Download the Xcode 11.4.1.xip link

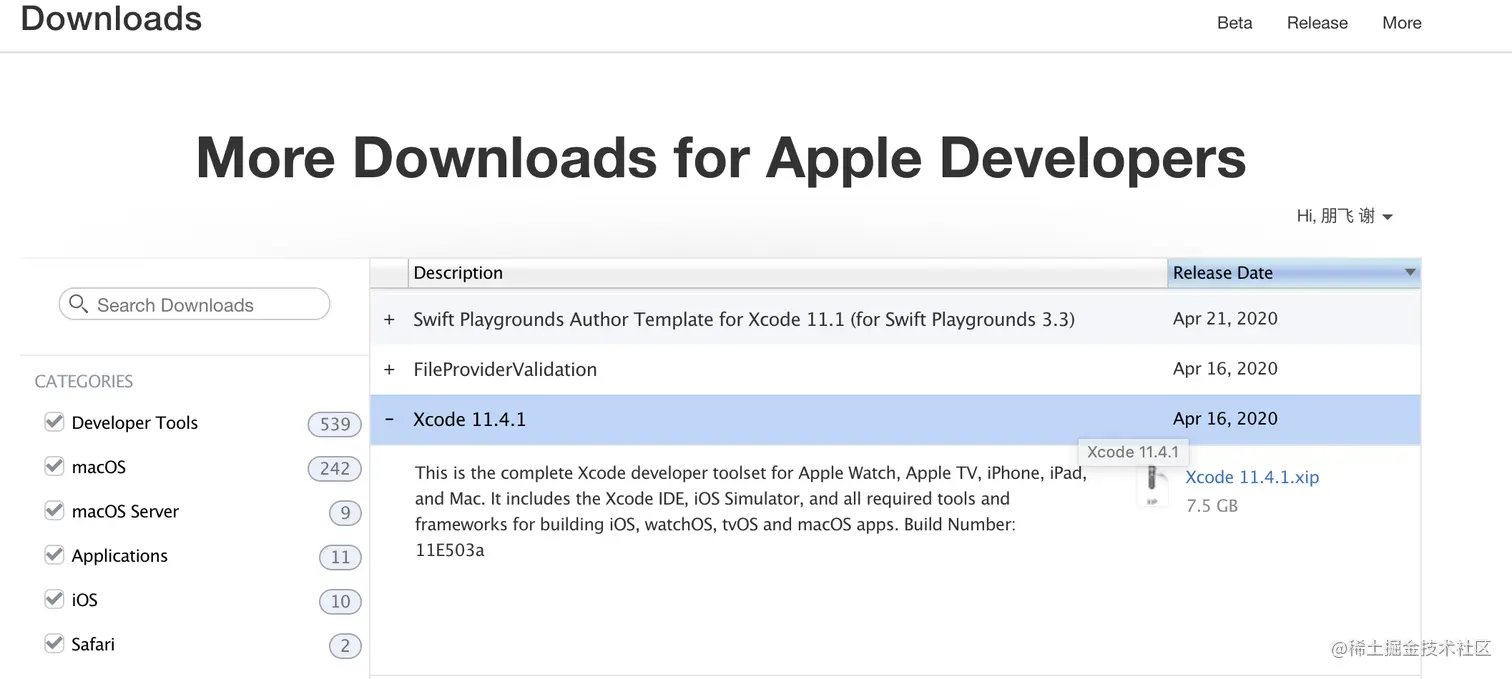[x=1252, y=477]
